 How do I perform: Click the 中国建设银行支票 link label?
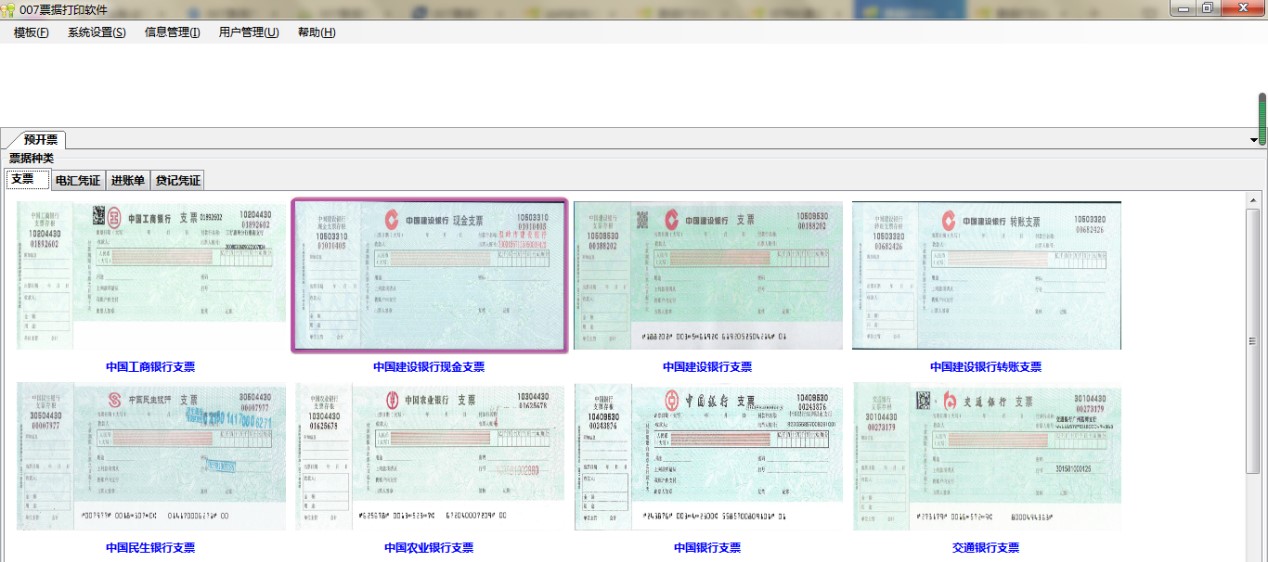707,367
